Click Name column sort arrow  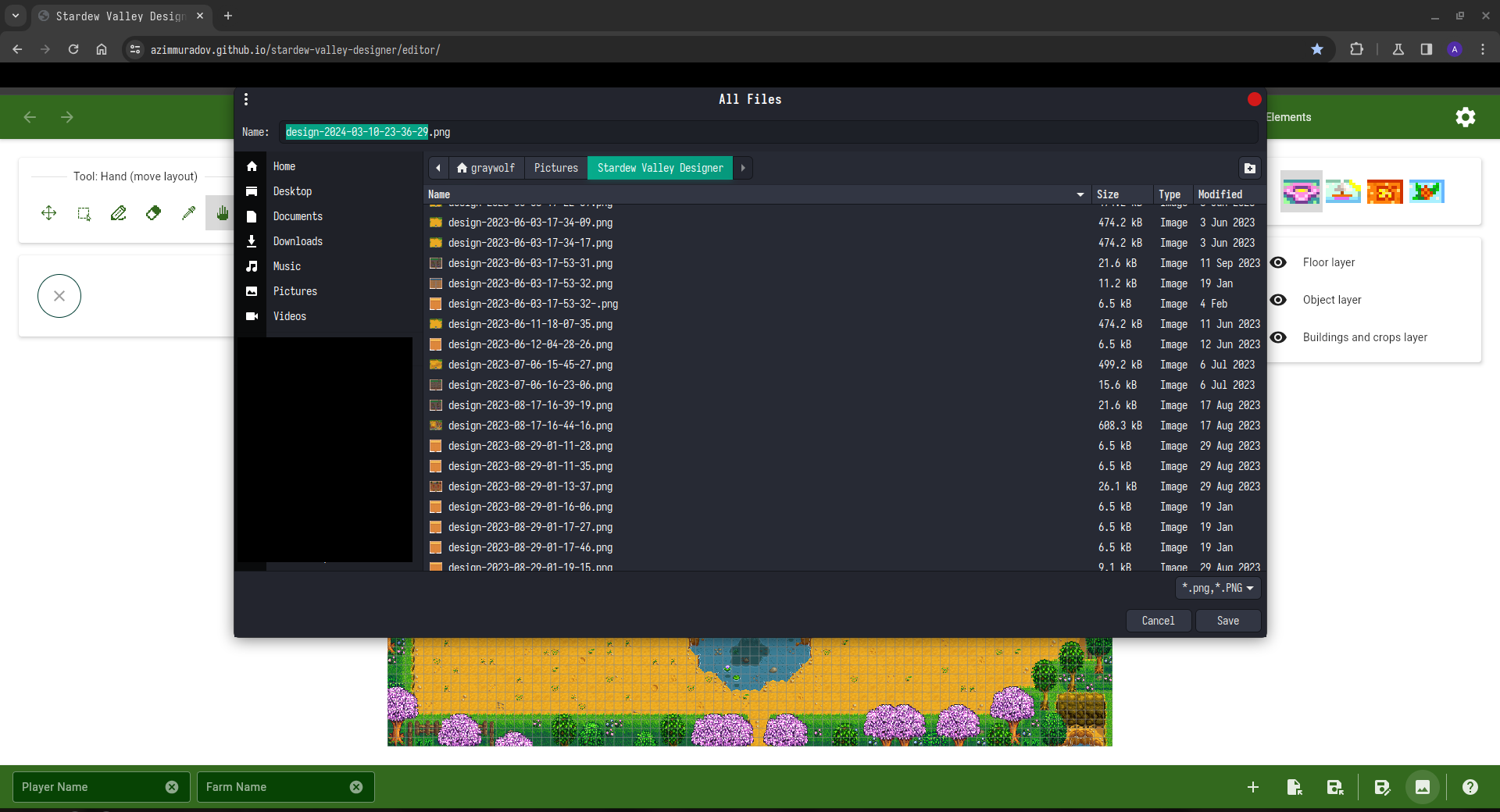tap(1080, 194)
